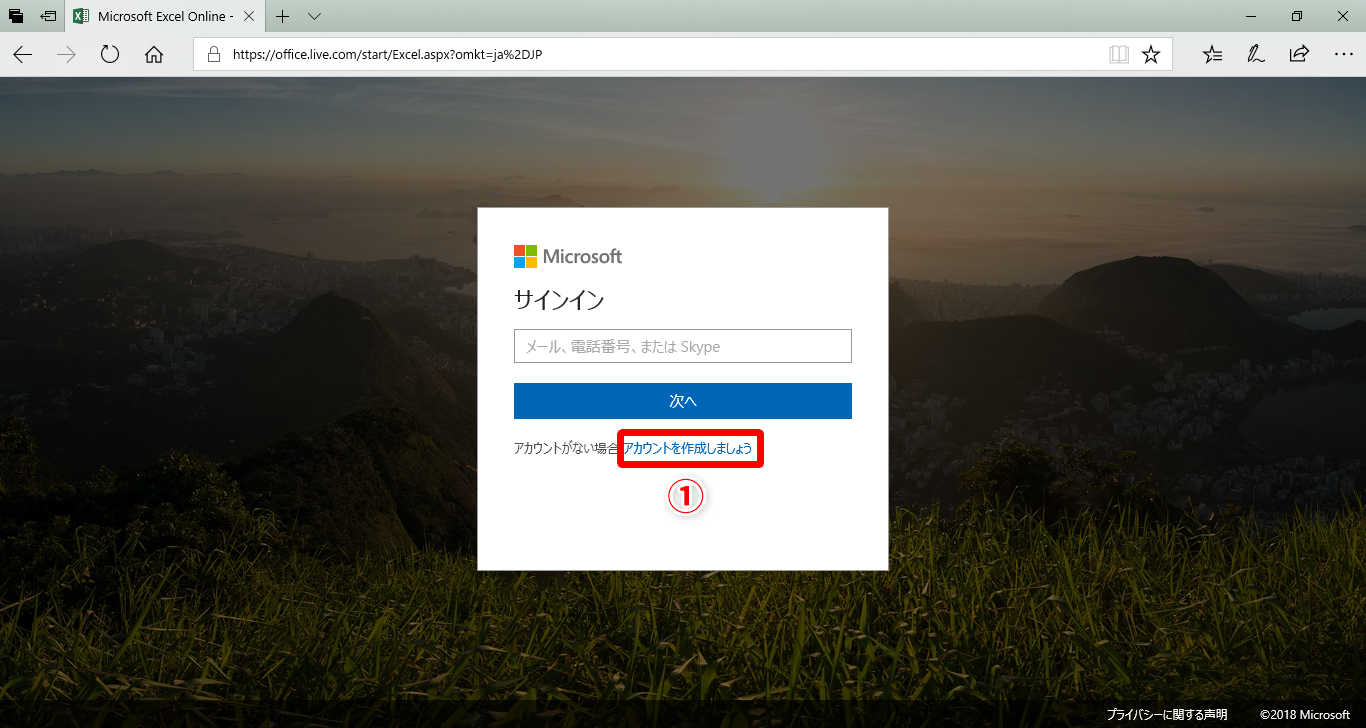Open Settings and more ellipsis menu
The width and height of the screenshot is (1366, 728).
click(x=1343, y=55)
